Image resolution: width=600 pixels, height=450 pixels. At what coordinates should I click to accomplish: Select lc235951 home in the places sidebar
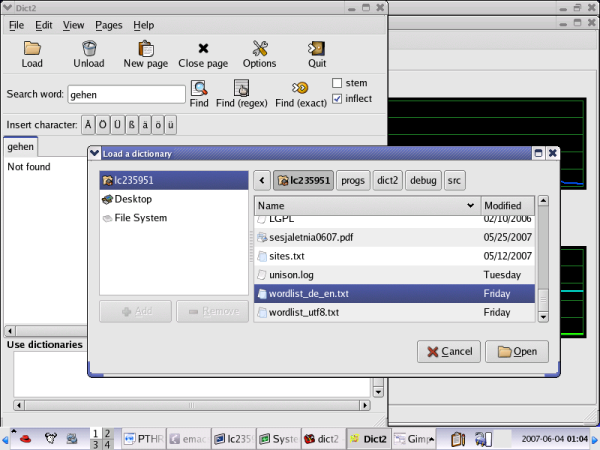[174, 180]
